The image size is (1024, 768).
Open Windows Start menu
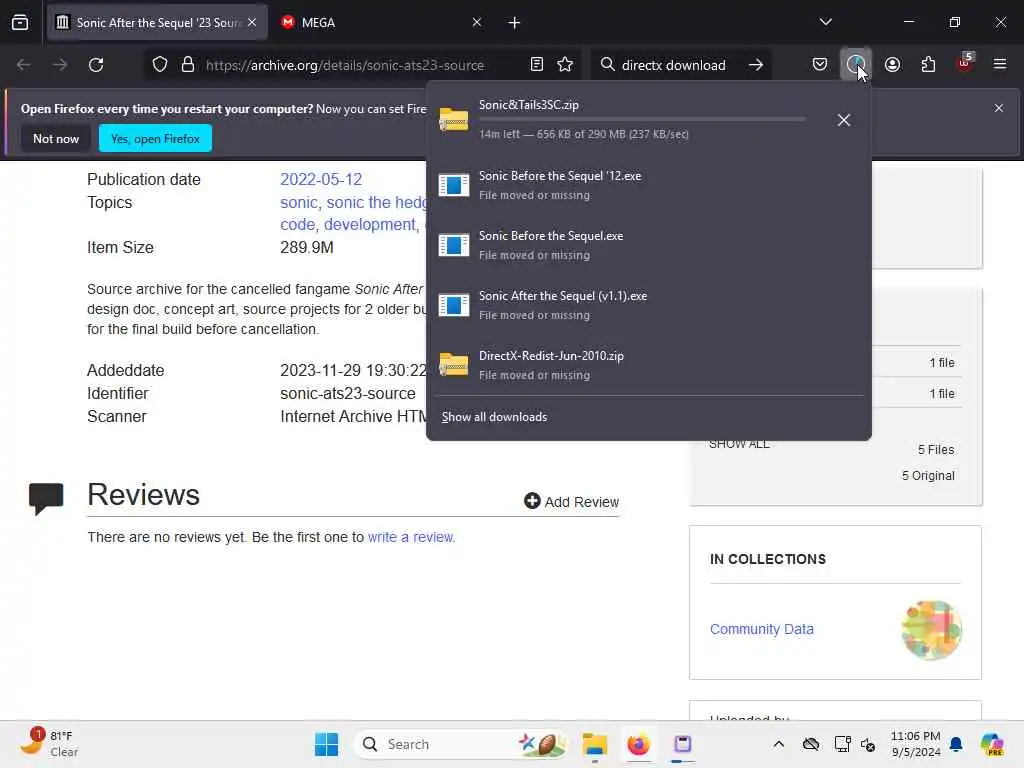click(x=326, y=744)
